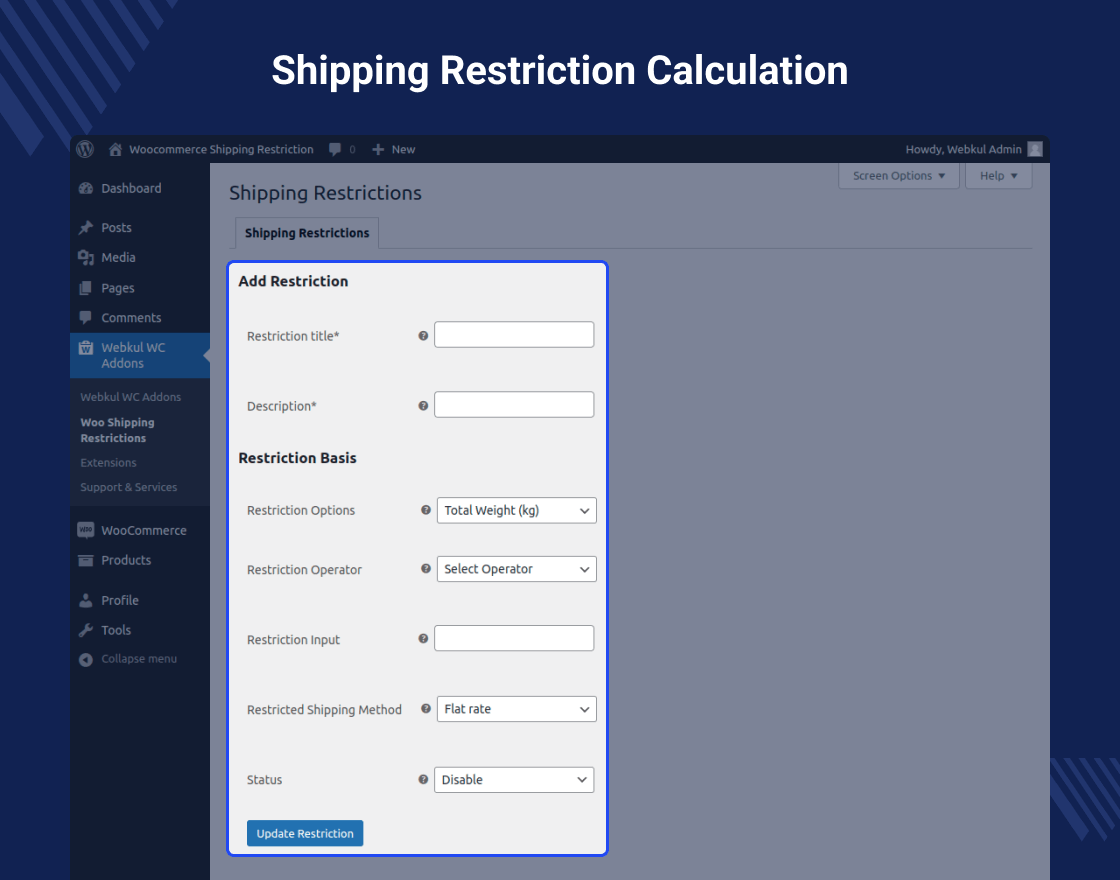The height and width of the screenshot is (880, 1120).
Task: Expand the Screen Options panel
Action: tap(898, 176)
